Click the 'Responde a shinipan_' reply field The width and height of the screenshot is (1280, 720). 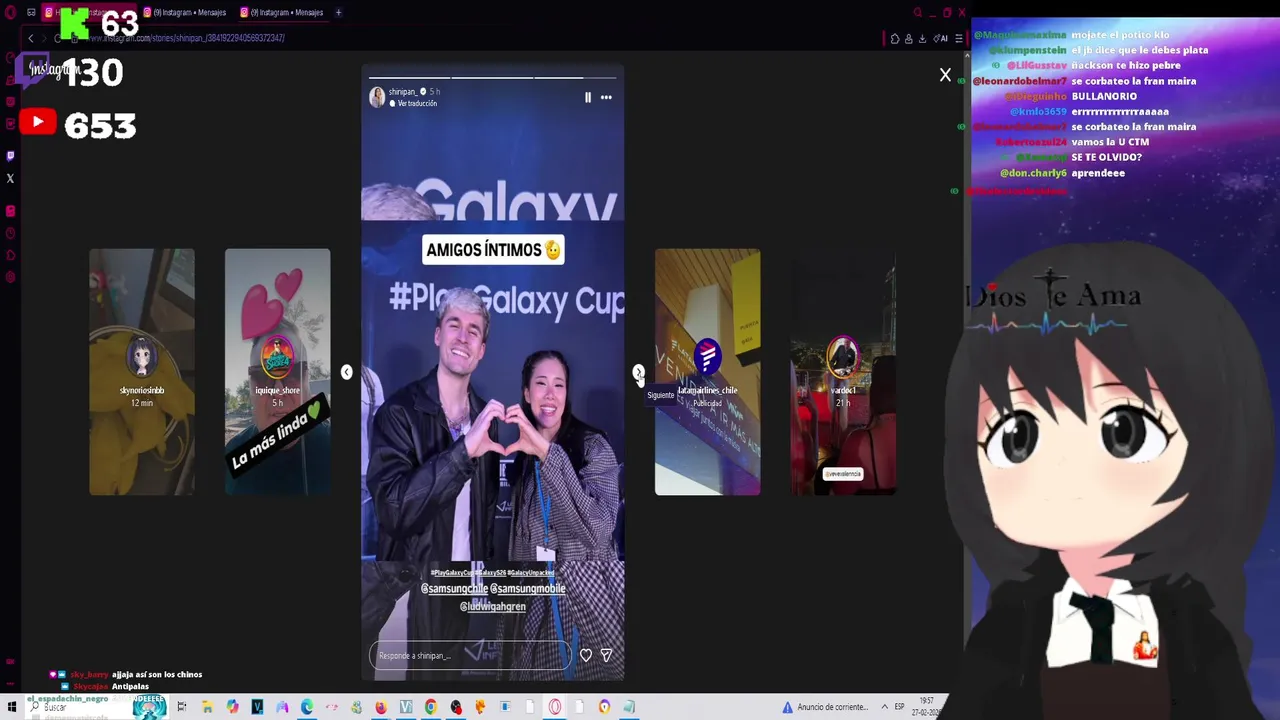click(470, 655)
